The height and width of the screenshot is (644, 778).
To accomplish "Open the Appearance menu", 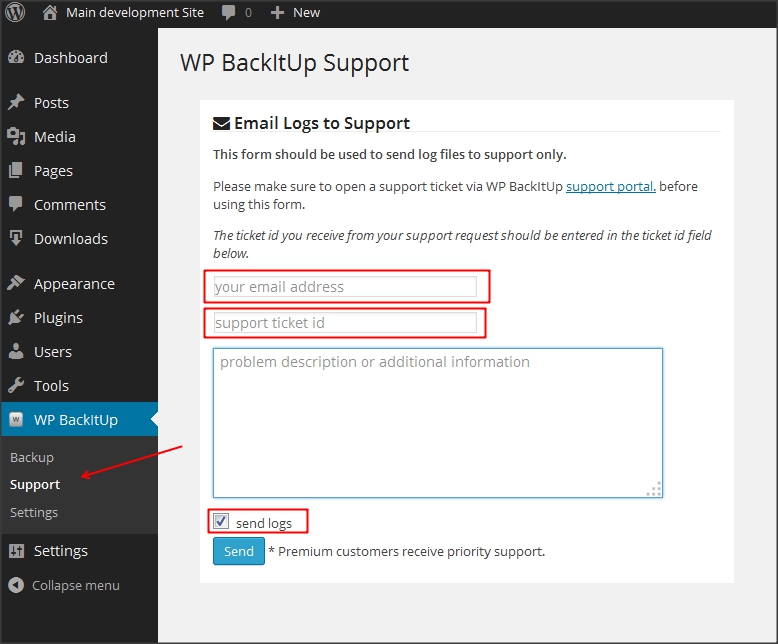I will click(x=74, y=284).
